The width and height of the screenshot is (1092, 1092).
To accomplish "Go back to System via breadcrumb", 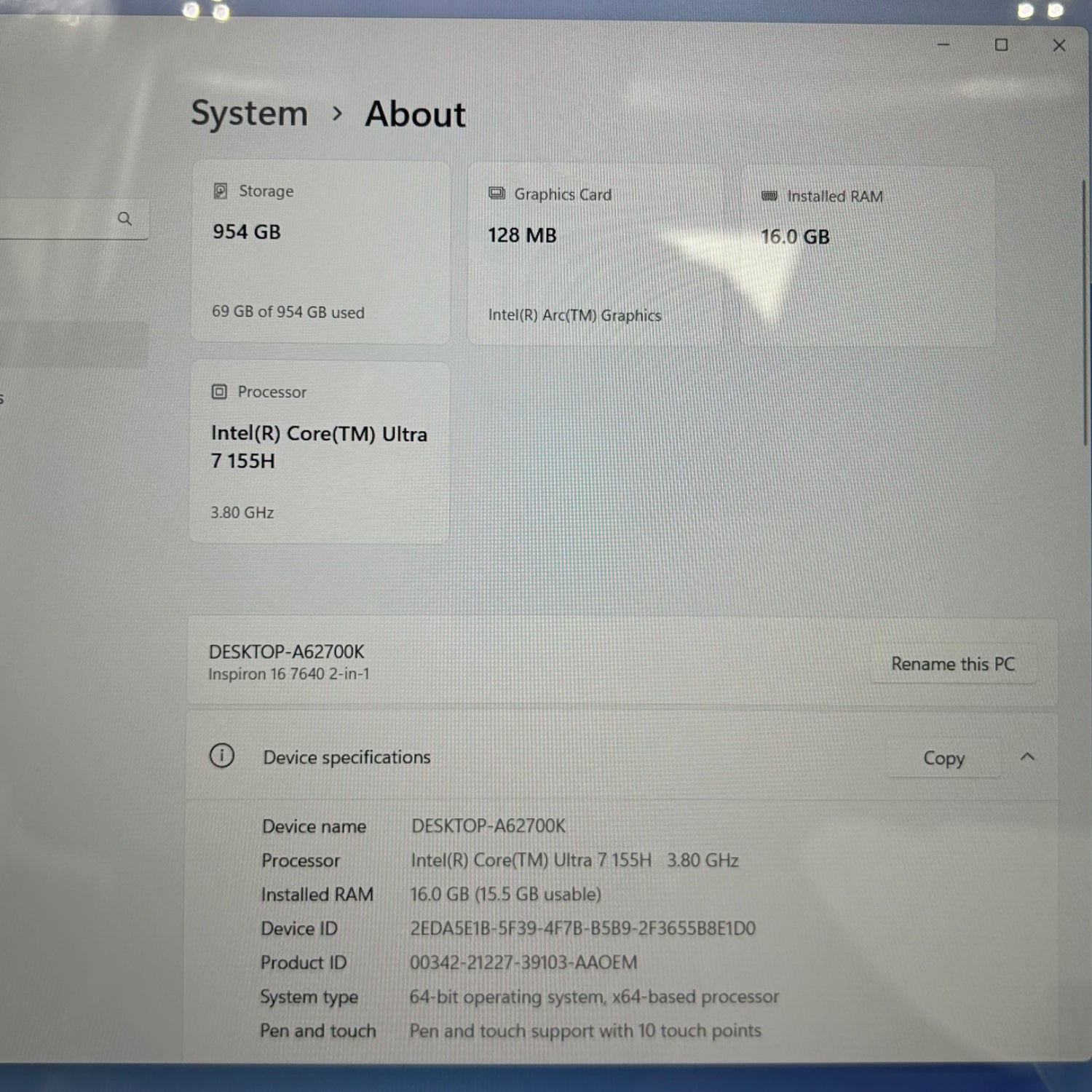I will tap(249, 114).
